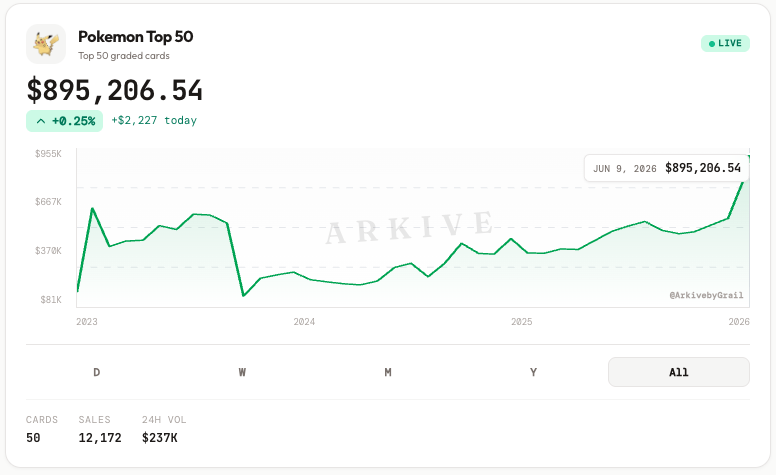This screenshot has height=475, width=776.
Task: Click the CARDS stat label
Action: click(x=42, y=420)
